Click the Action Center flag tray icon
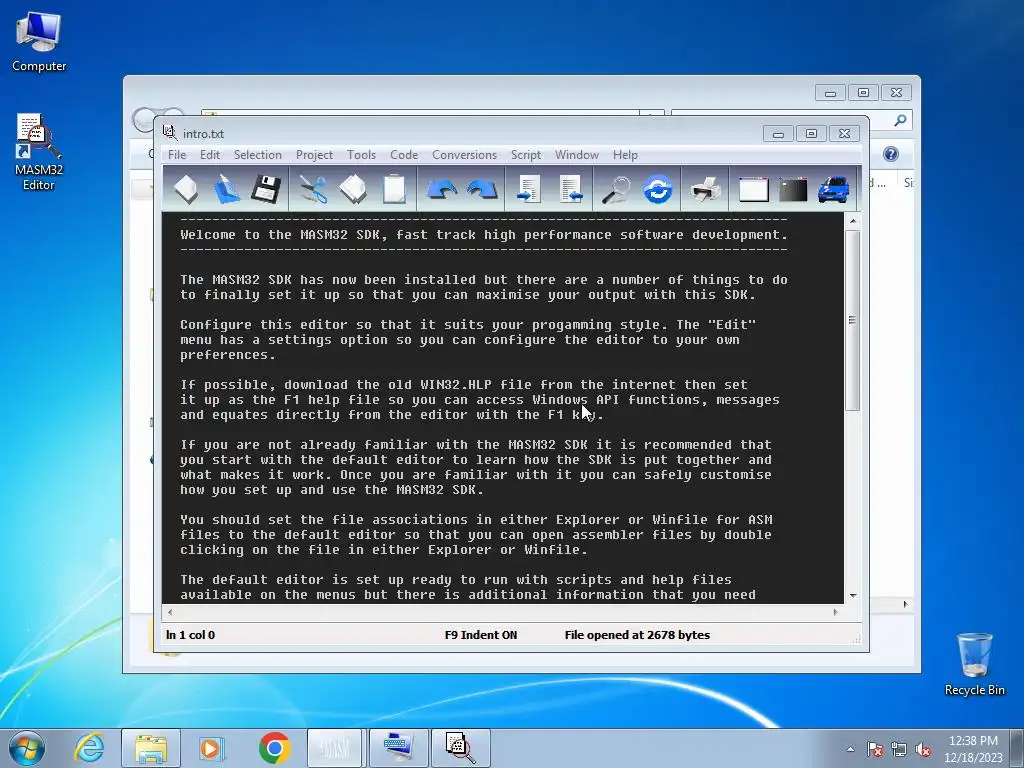The height and width of the screenshot is (768, 1024). [875, 750]
